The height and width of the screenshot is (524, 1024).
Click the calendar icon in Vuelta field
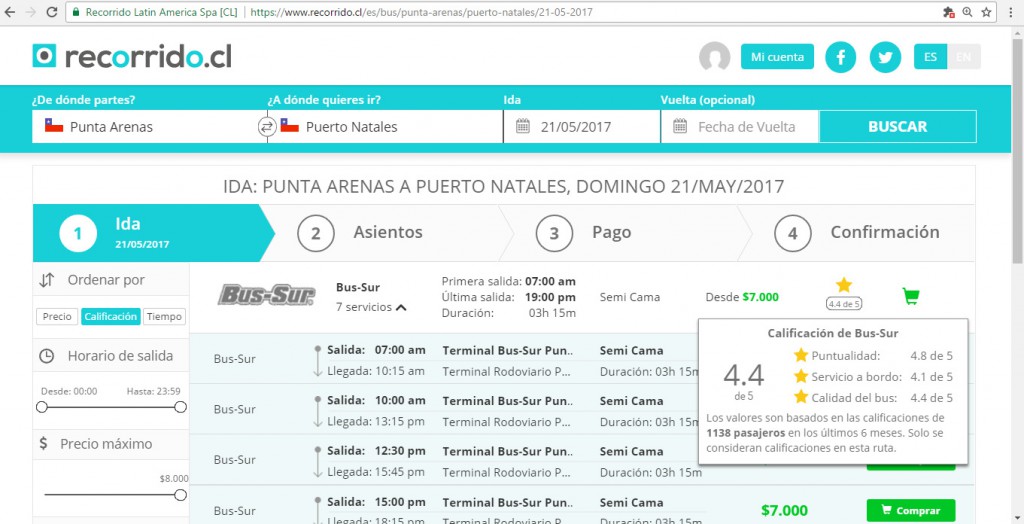click(680, 126)
